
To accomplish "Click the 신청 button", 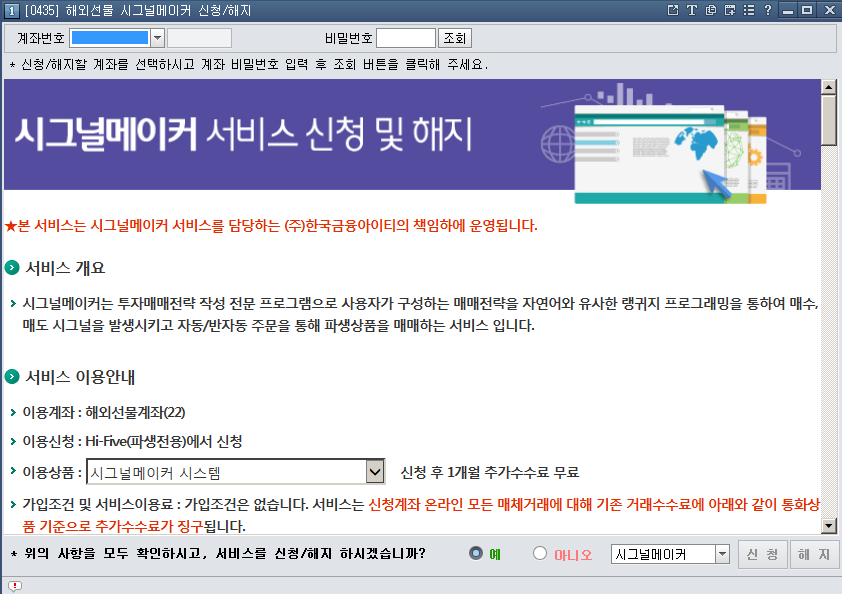I will tap(763, 554).
